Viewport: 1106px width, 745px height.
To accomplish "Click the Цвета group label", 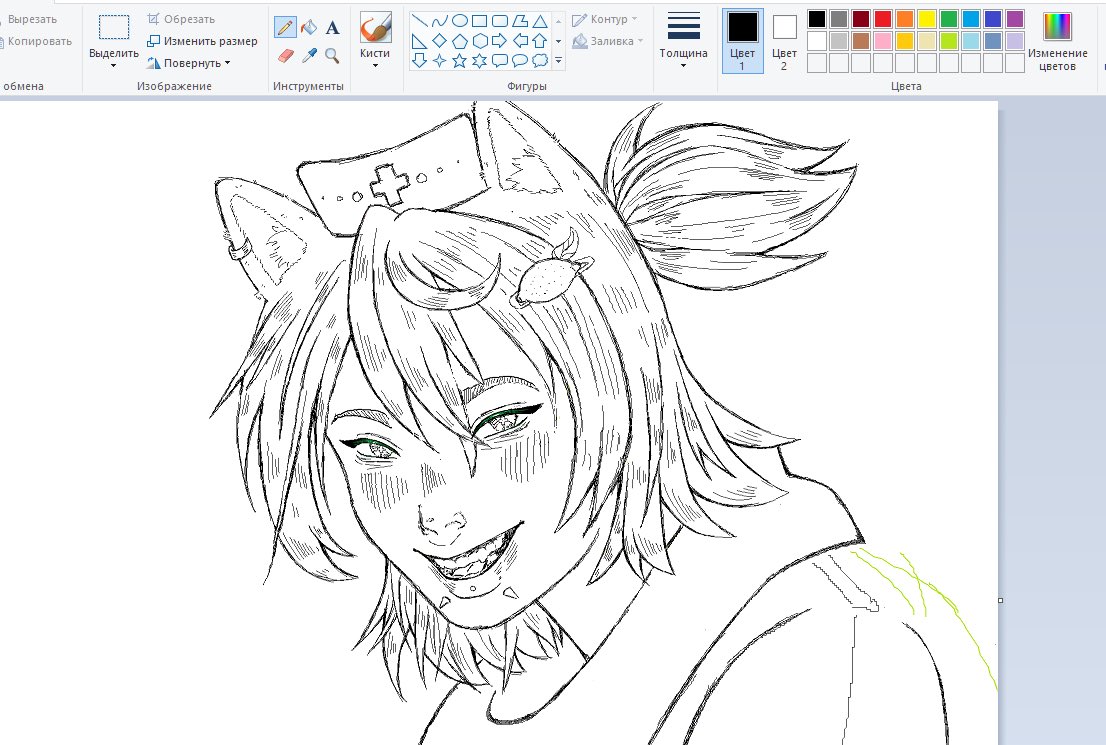I will (x=906, y=86).
